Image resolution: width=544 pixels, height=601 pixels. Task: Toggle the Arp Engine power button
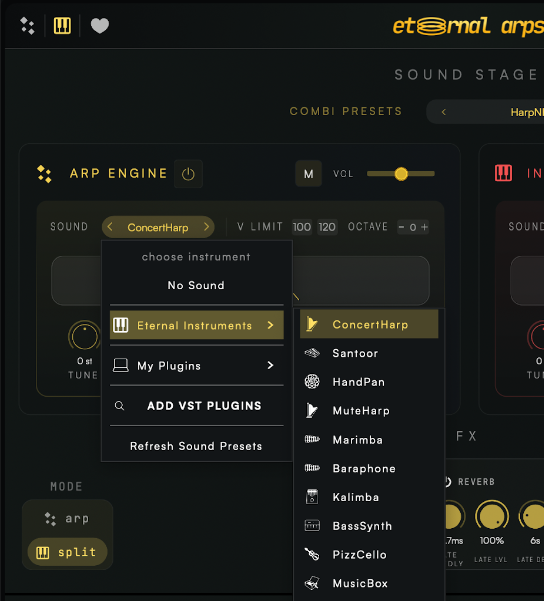pyautogui.click(x=188, y=174)
